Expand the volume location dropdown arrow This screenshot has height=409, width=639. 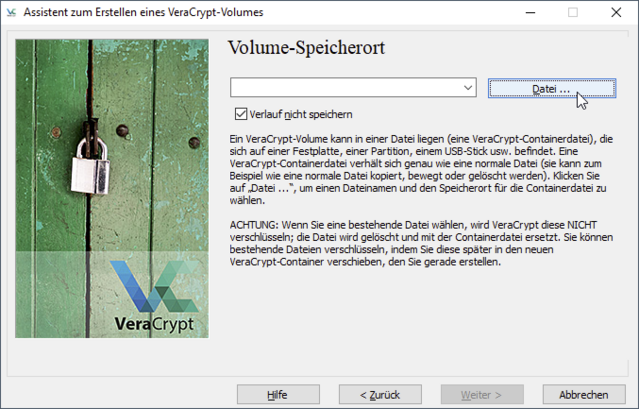[468, 89]
